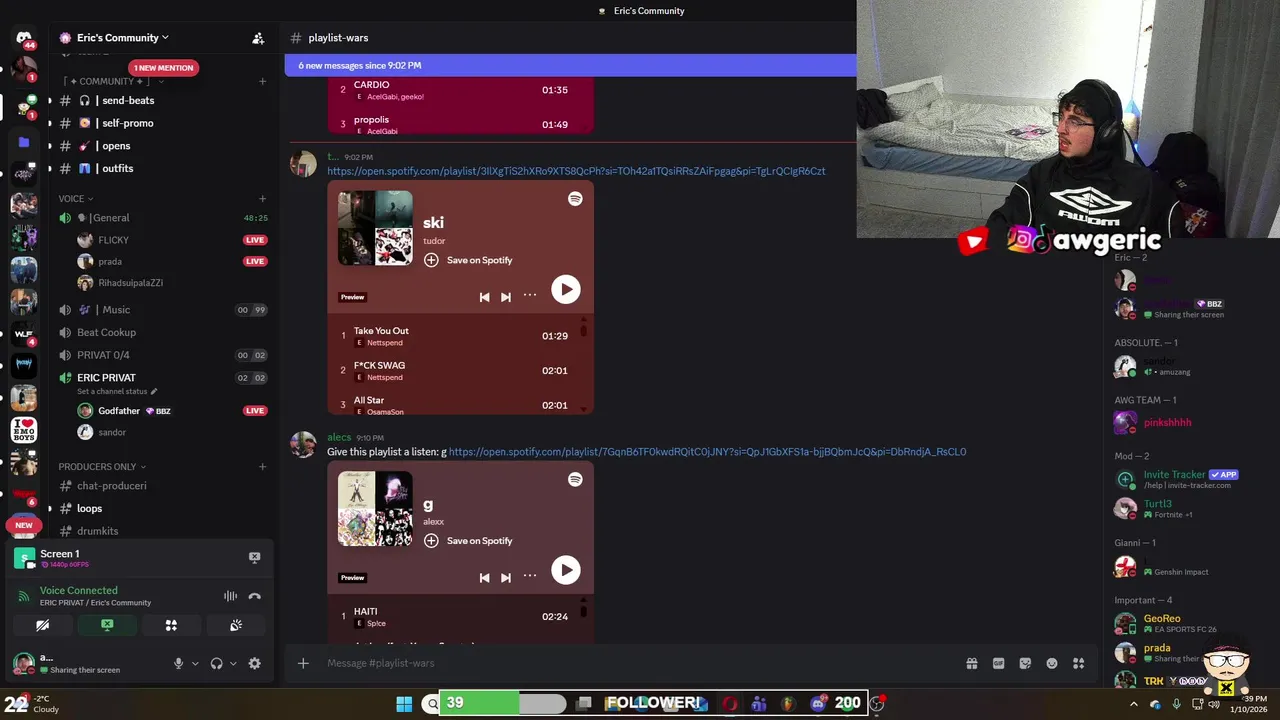Image resolution: width=1280 pixels, height=720 pixels.
Task: Toggle microphone mute
Action: click(178, 663)
